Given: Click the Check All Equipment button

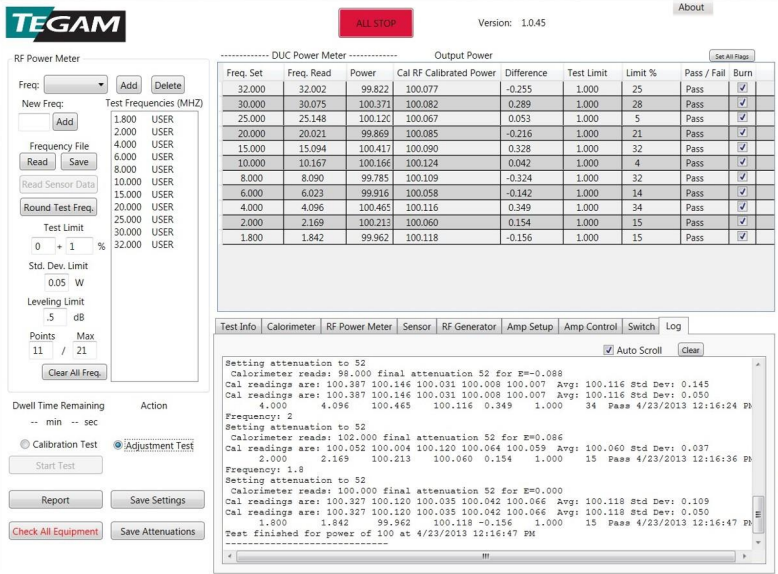Looking at the screenshot, I should point(56,531).
